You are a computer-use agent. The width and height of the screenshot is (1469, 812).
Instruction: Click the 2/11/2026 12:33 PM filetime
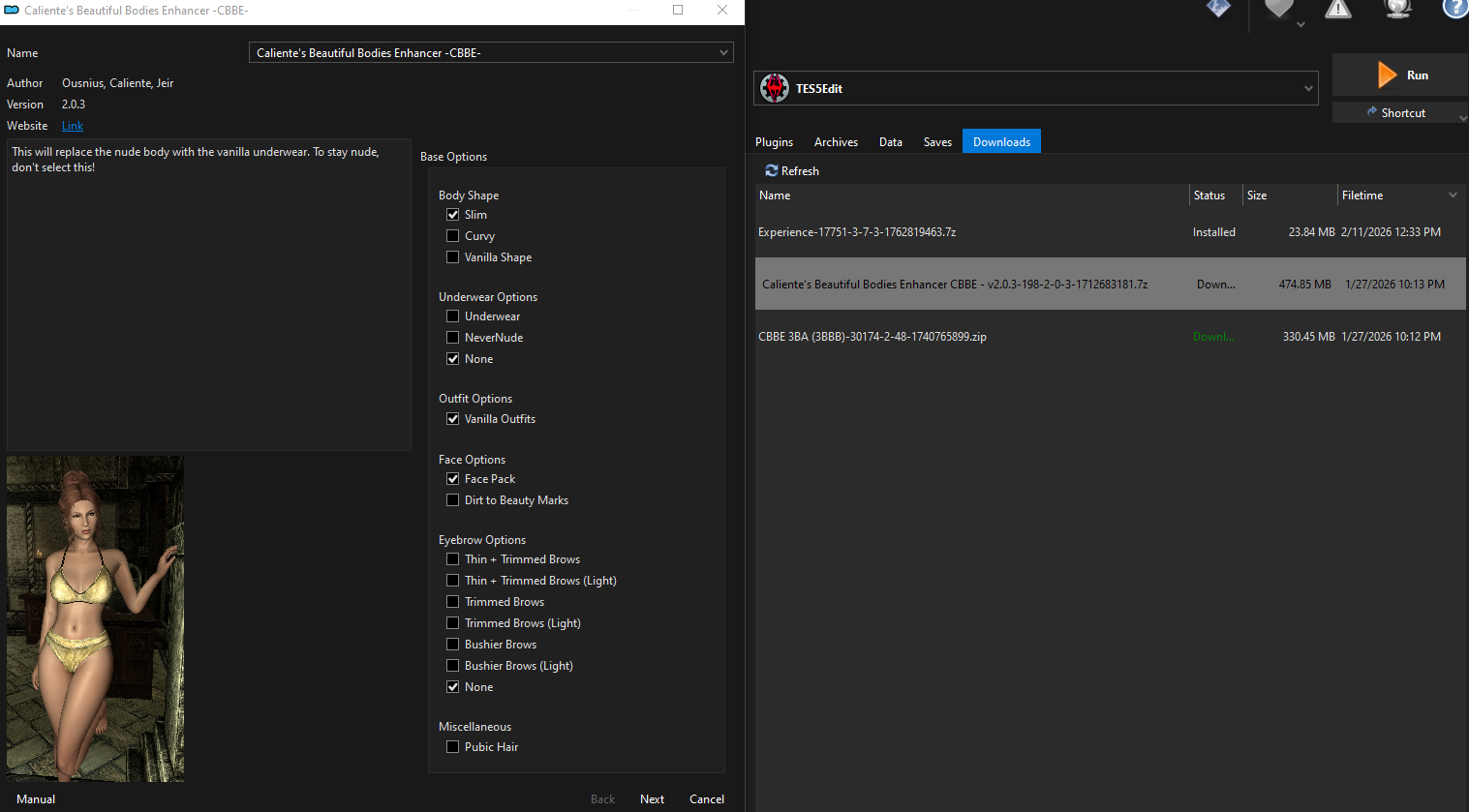click(1391, 232)
